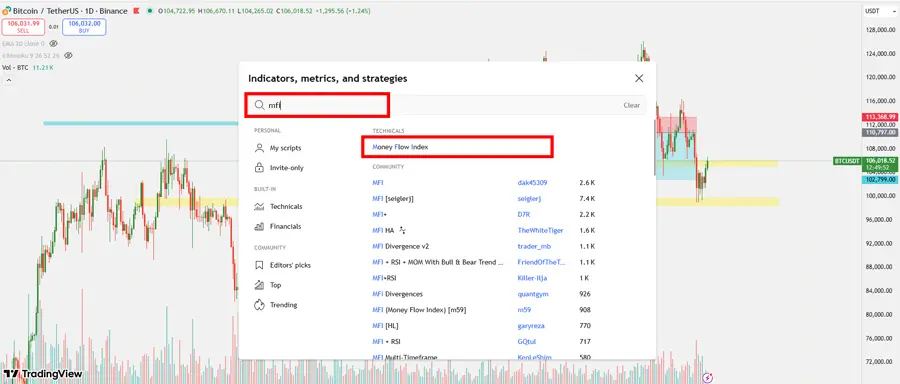The height and width of the screenshot is (384, 900).
Task: Select the MFI+ community script
Action: pos(379,214)
